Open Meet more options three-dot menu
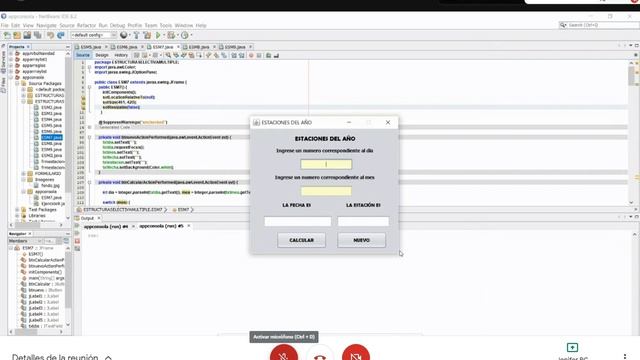This screenshot has height=360, width=640. point(625,357)
